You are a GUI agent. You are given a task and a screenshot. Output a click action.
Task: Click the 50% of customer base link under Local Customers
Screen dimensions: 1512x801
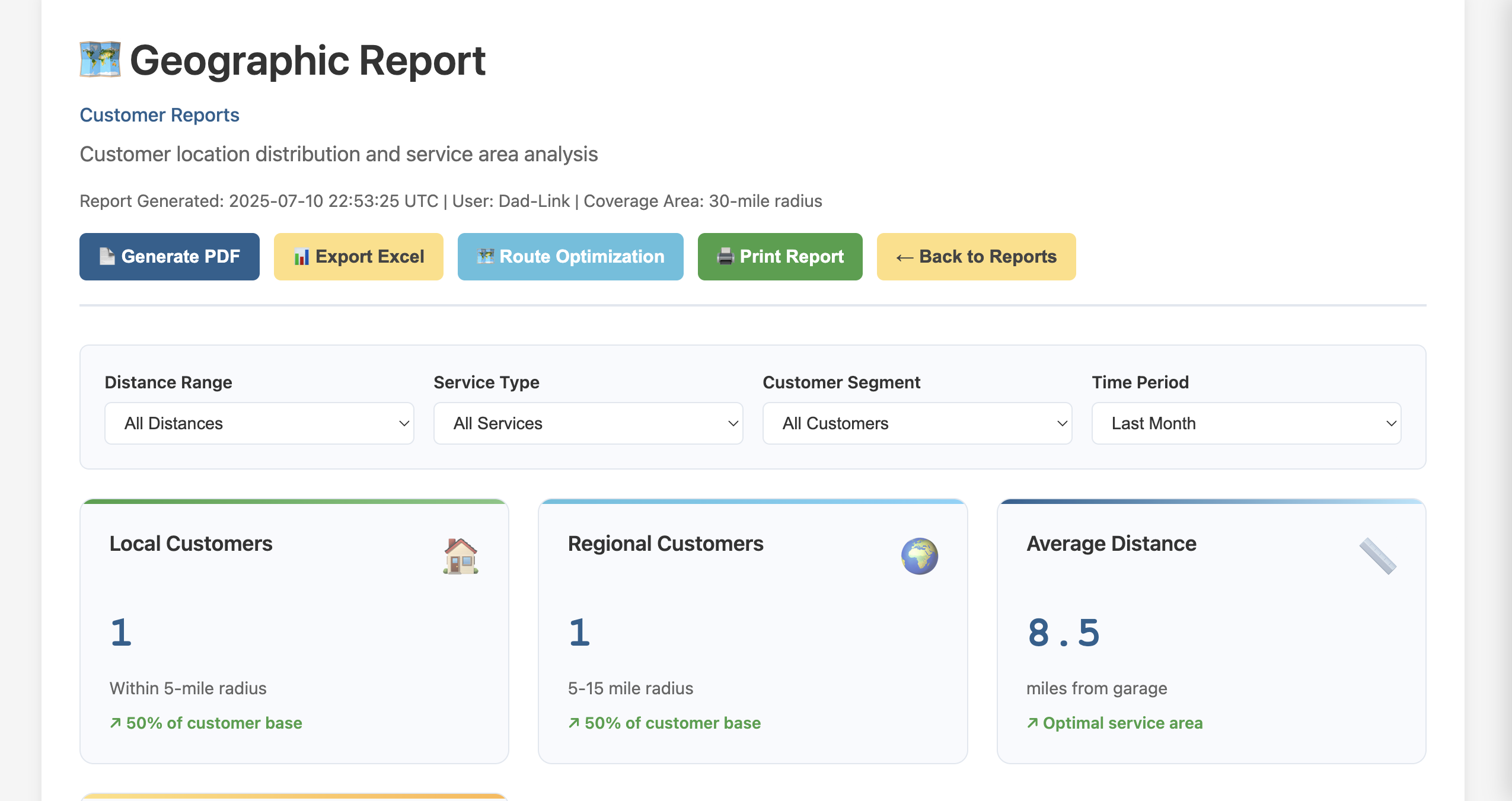coord(205,723)
